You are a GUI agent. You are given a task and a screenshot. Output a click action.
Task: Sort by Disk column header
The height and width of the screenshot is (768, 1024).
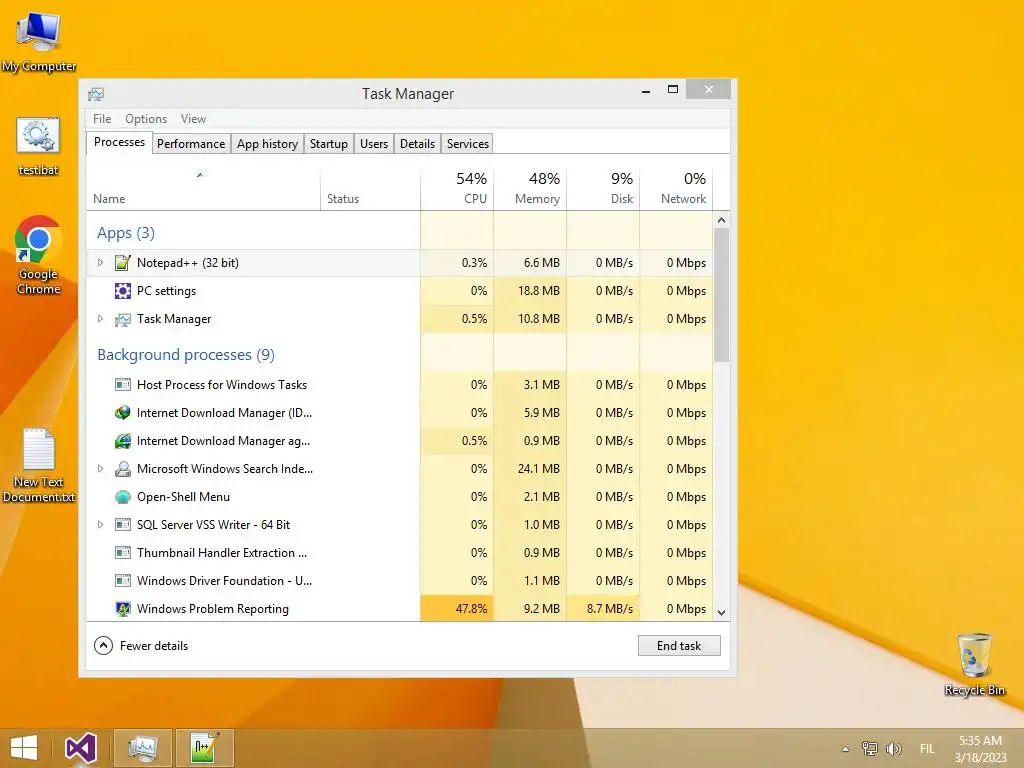pos(603,189)
